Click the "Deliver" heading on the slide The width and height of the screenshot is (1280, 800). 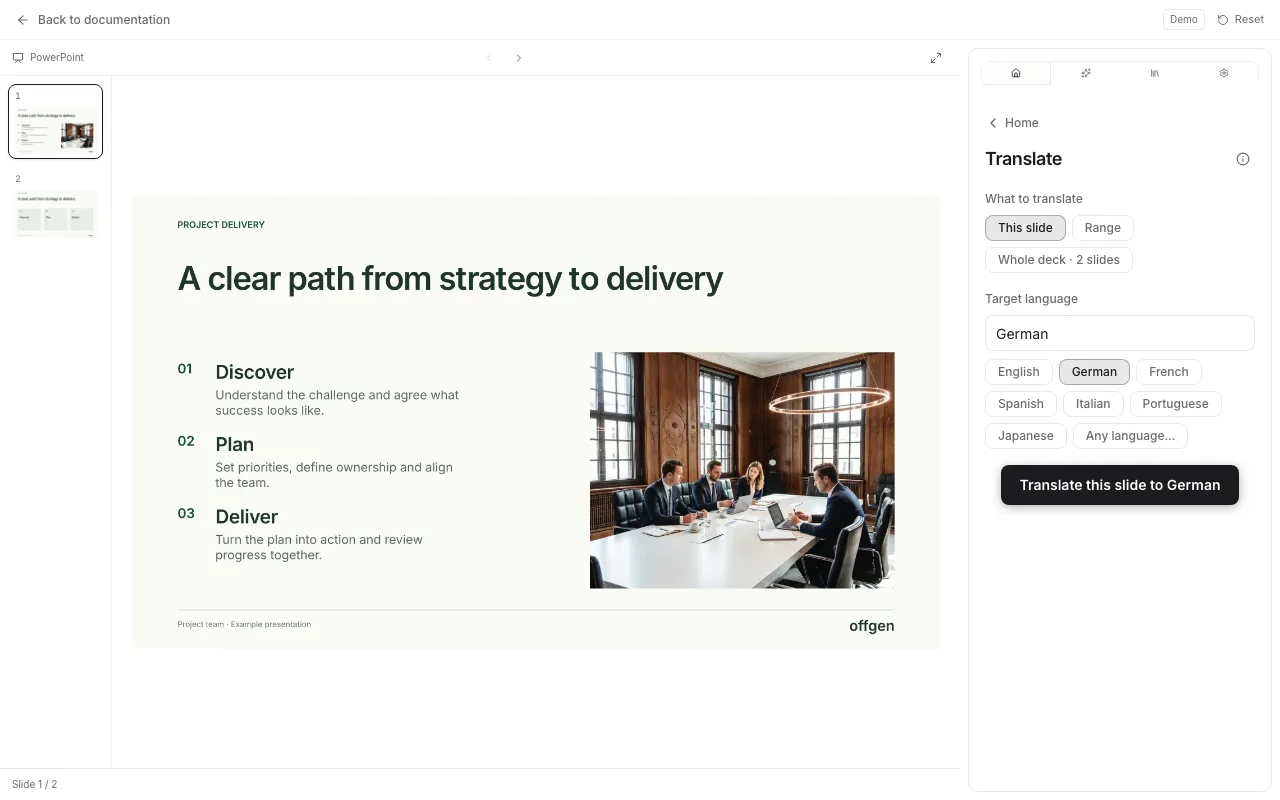pos(247,517)
